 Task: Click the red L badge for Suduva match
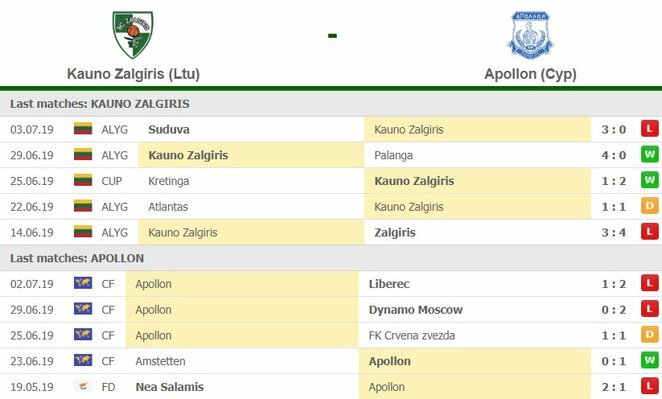(x=650, y=129)
